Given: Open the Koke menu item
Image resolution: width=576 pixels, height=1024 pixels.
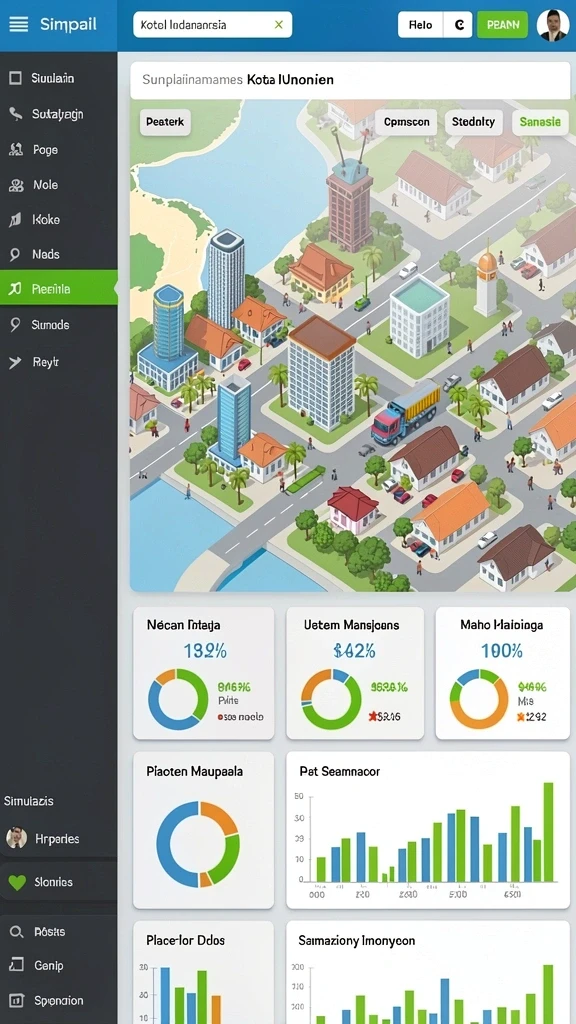Looking at the screenshot, I should tap(59, 220).
